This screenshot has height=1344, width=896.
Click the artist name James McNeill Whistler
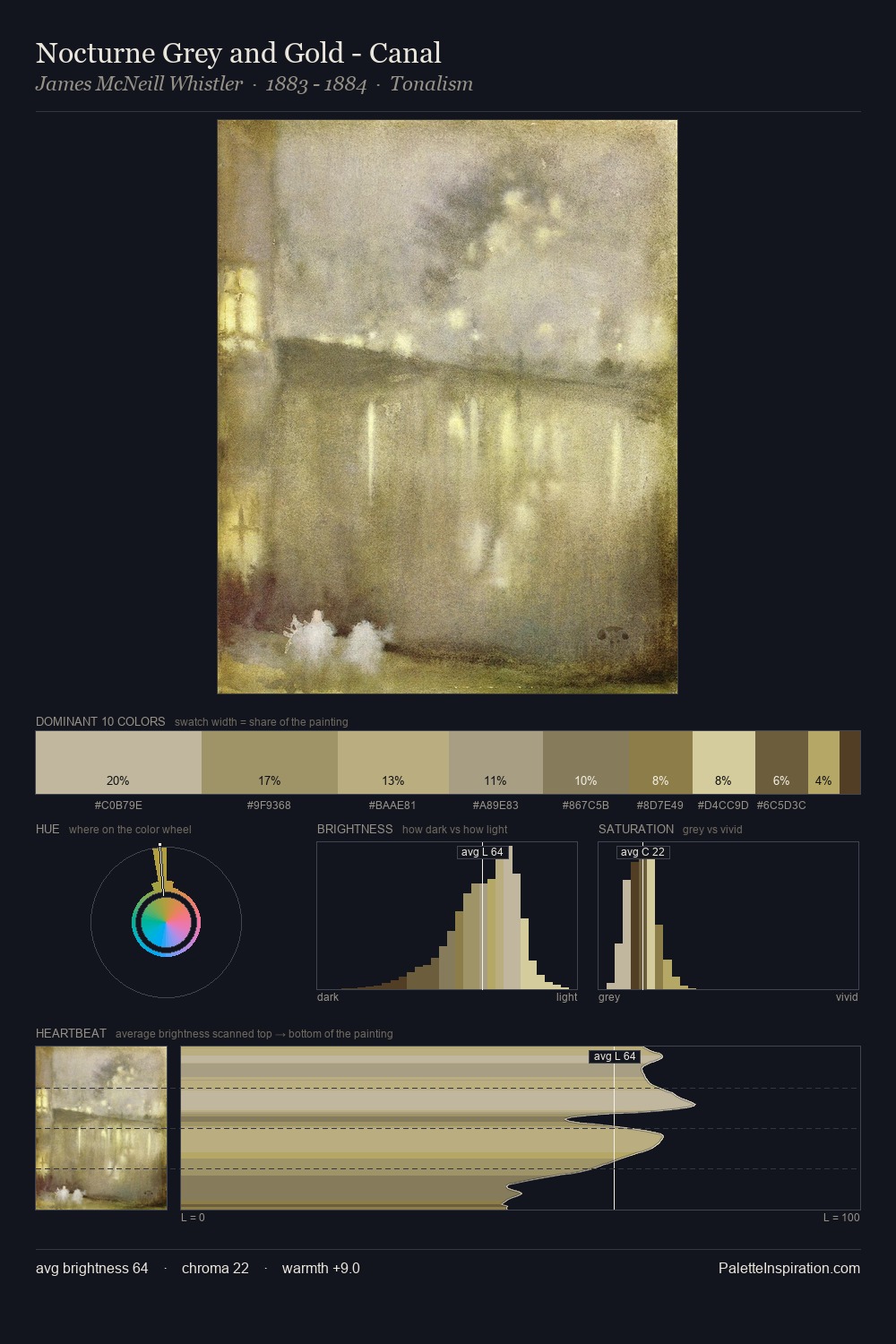(139, 84)
